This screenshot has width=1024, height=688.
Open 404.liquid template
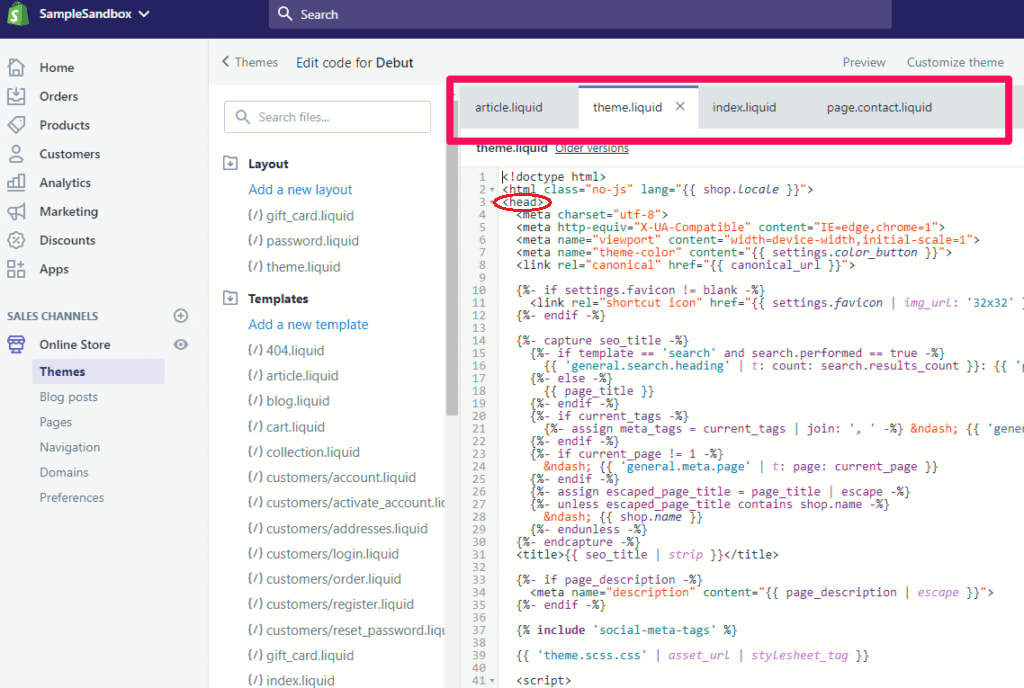(286, 351)
